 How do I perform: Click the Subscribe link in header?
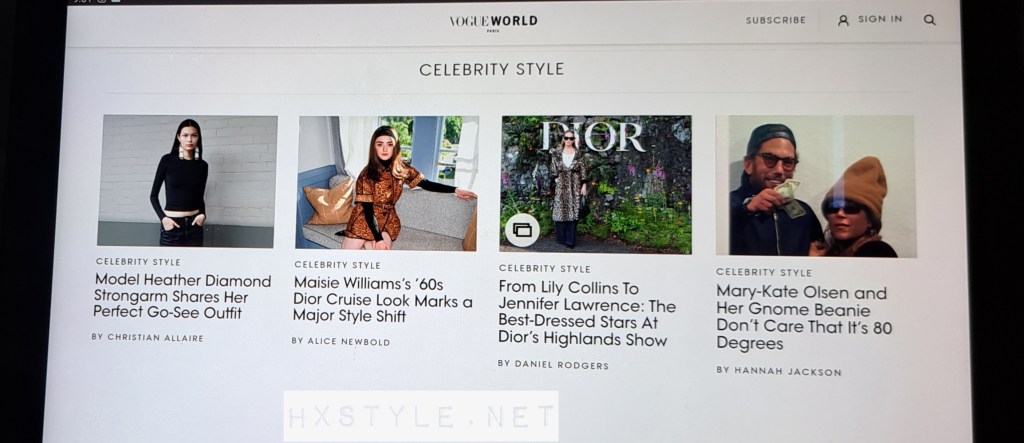776,20
